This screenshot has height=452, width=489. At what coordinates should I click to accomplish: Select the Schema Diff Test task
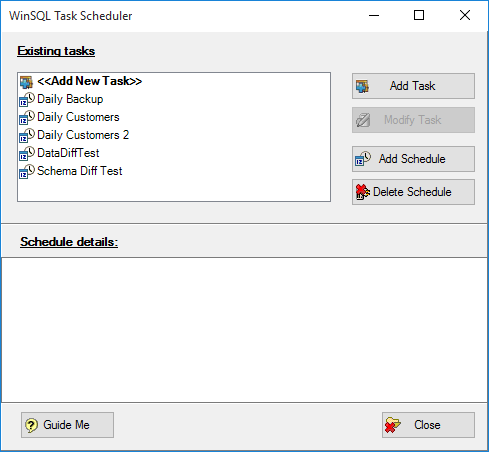click(x=80, y=171)
